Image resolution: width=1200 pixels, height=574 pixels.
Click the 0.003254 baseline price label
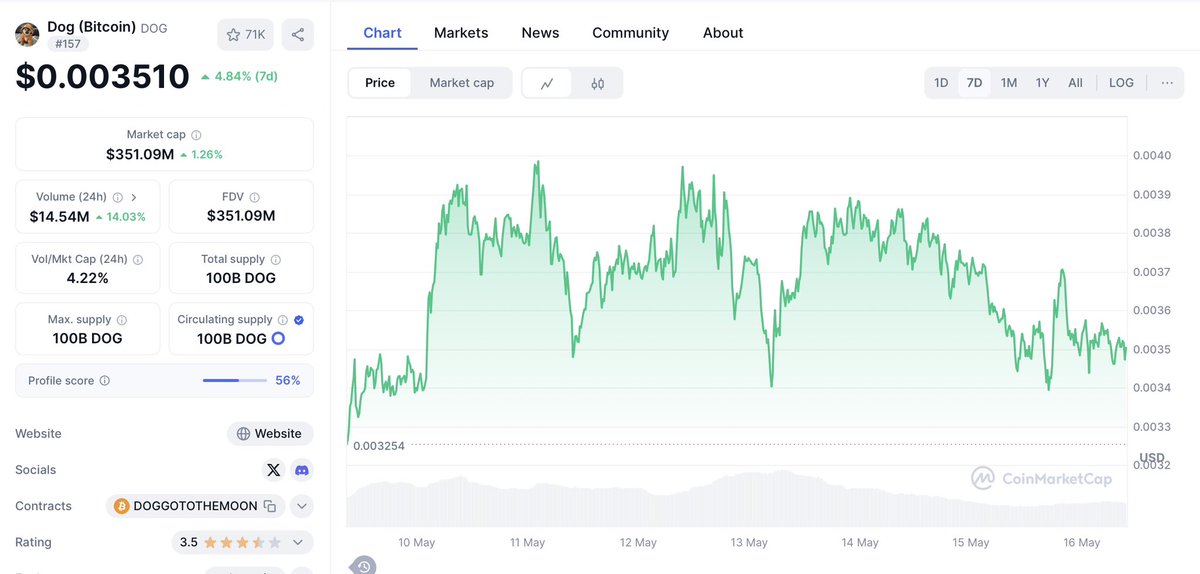click(x=379, y=446)
